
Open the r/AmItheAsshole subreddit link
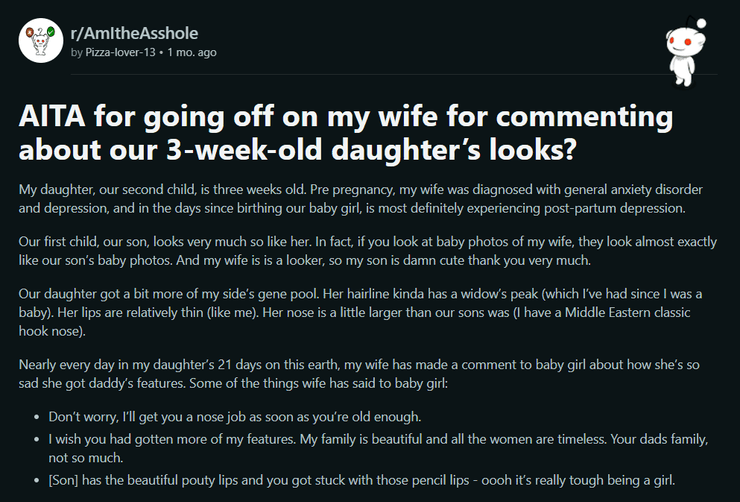(132, 32)
